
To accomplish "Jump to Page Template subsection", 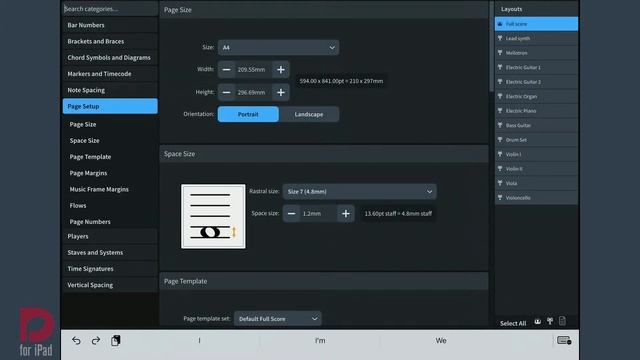I will 90,157.
